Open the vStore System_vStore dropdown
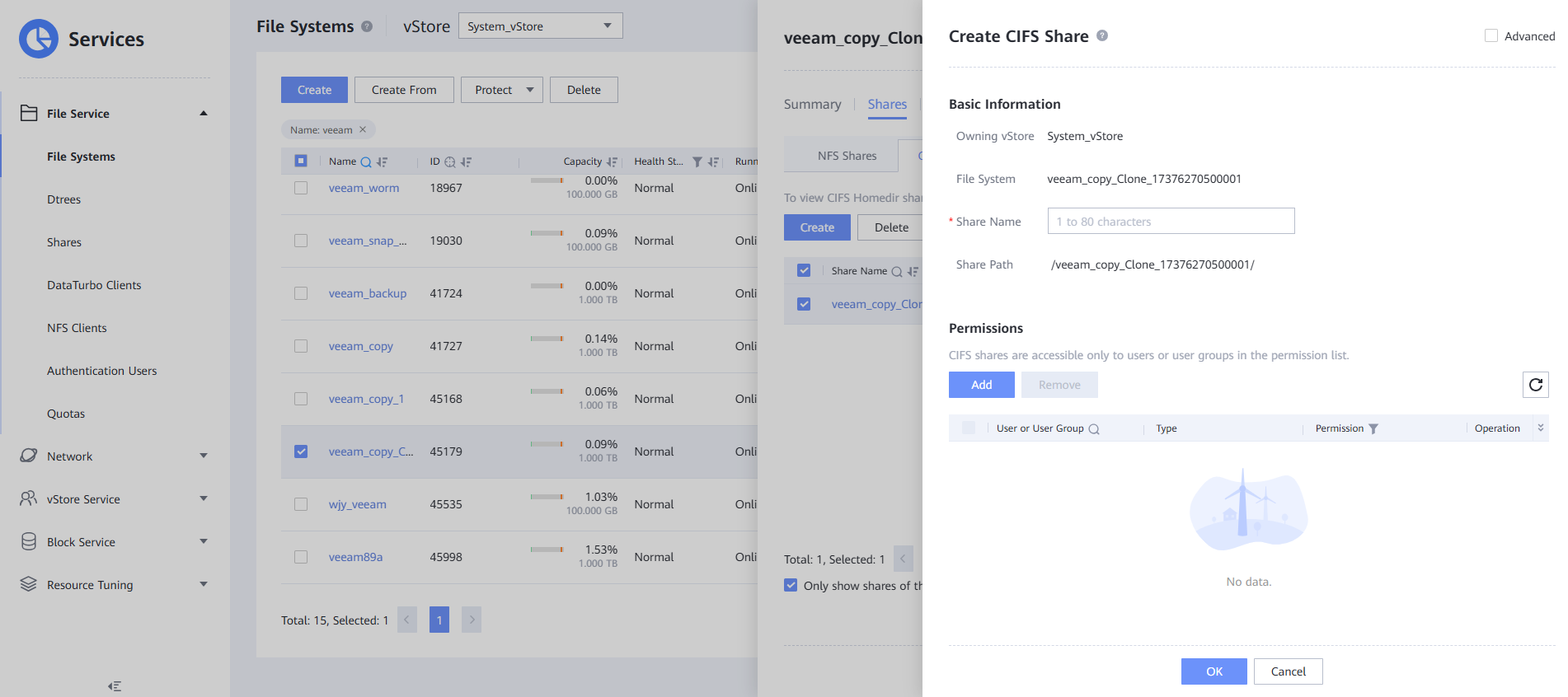Screen dimensions: 1568x697 pos(540,26)
